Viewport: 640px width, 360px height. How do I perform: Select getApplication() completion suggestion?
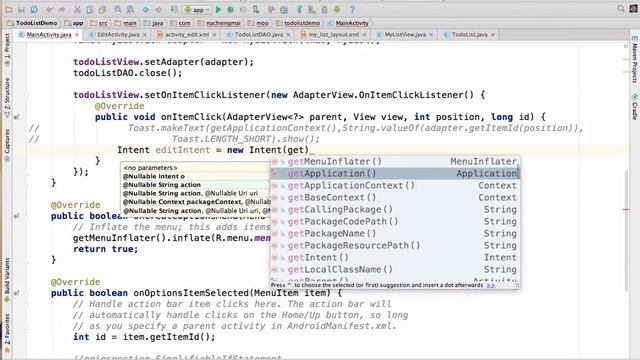pyautogui.click(x=395, y=173)
